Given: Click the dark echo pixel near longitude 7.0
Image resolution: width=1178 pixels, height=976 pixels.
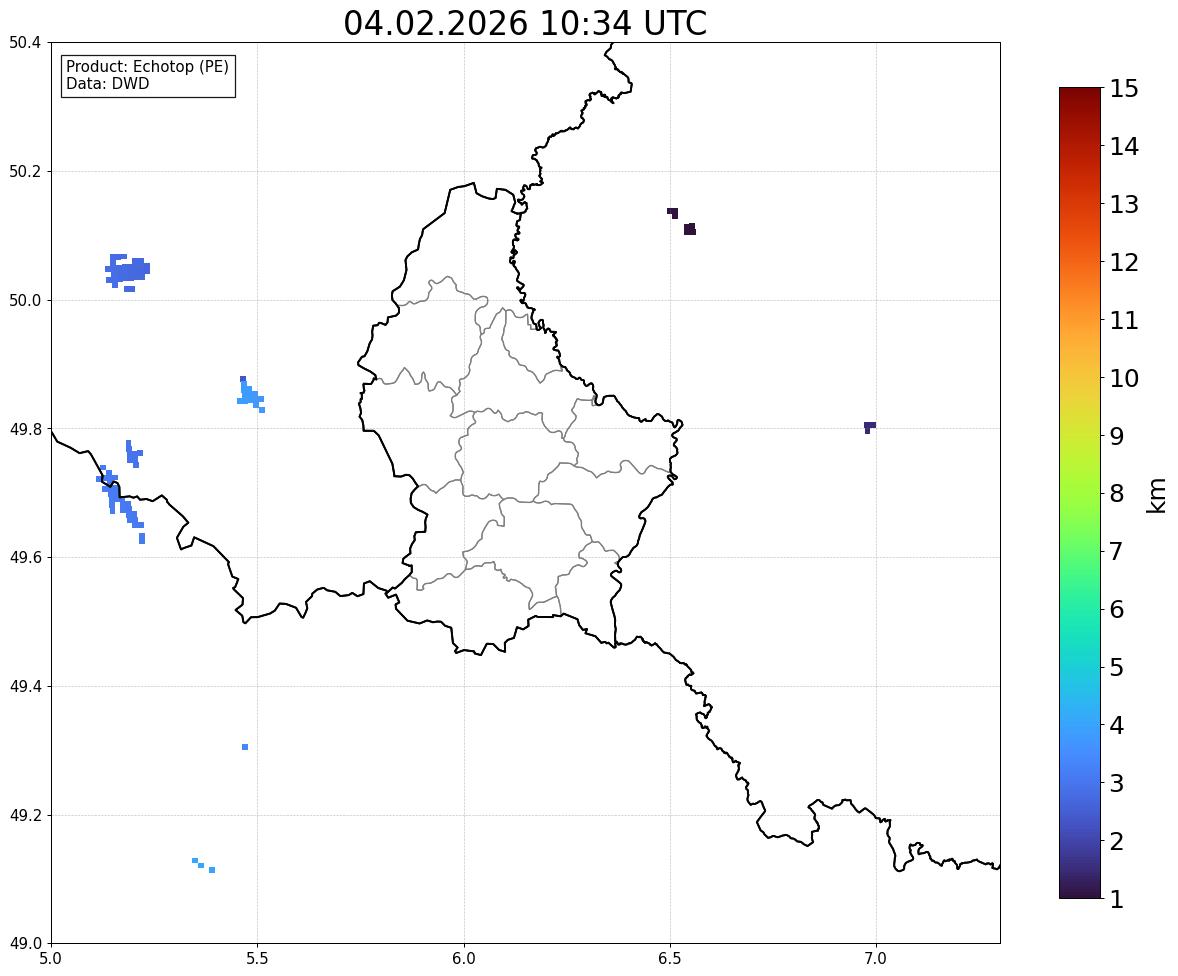Looking at the screenshot, I should [870, 427].
